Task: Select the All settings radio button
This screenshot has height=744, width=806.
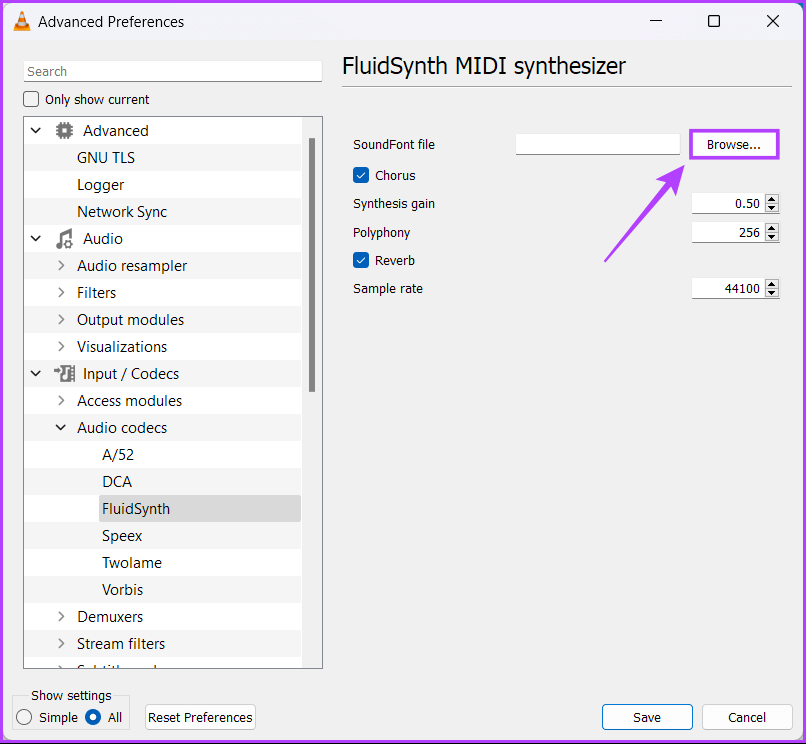Action: pyautogui.click(x=93, y=717)
